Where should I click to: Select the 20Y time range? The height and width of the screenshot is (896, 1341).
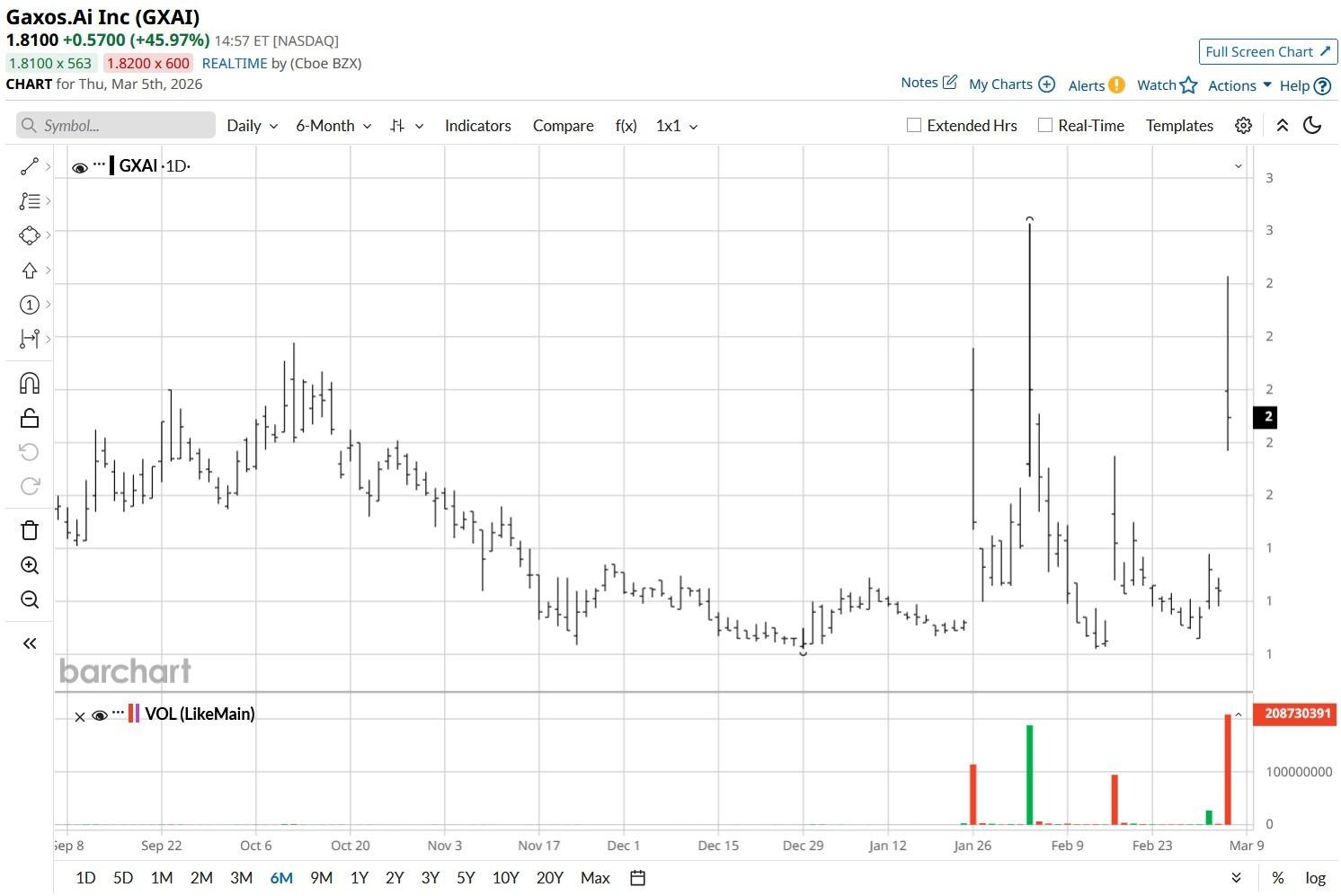click(549, 878)
